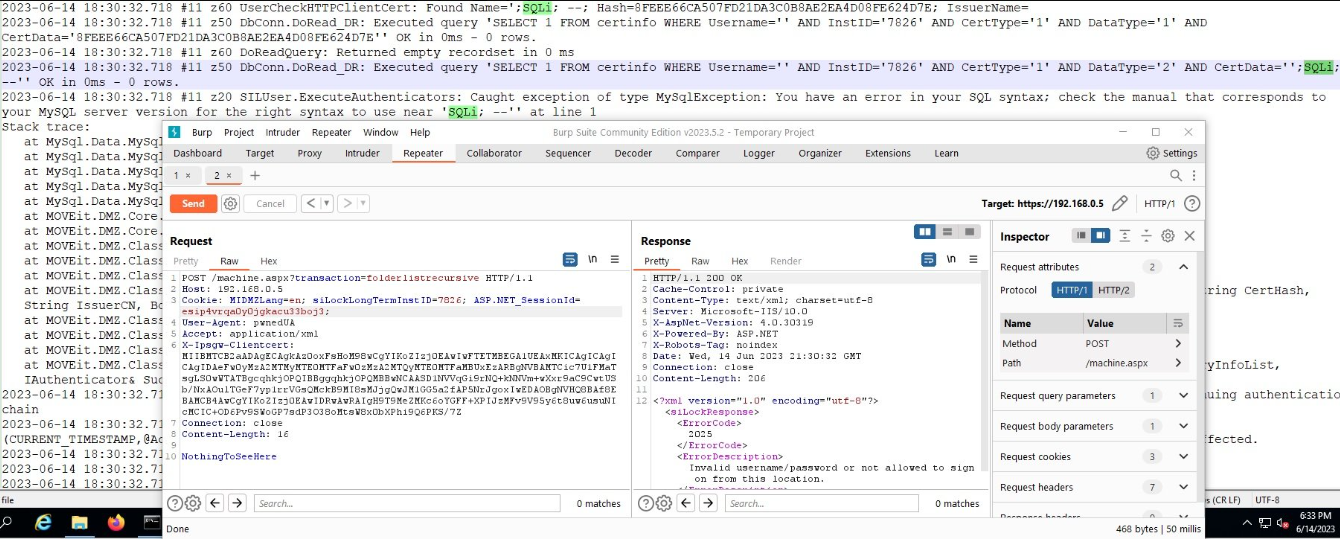Edit target with the pencil icon

1120,203
